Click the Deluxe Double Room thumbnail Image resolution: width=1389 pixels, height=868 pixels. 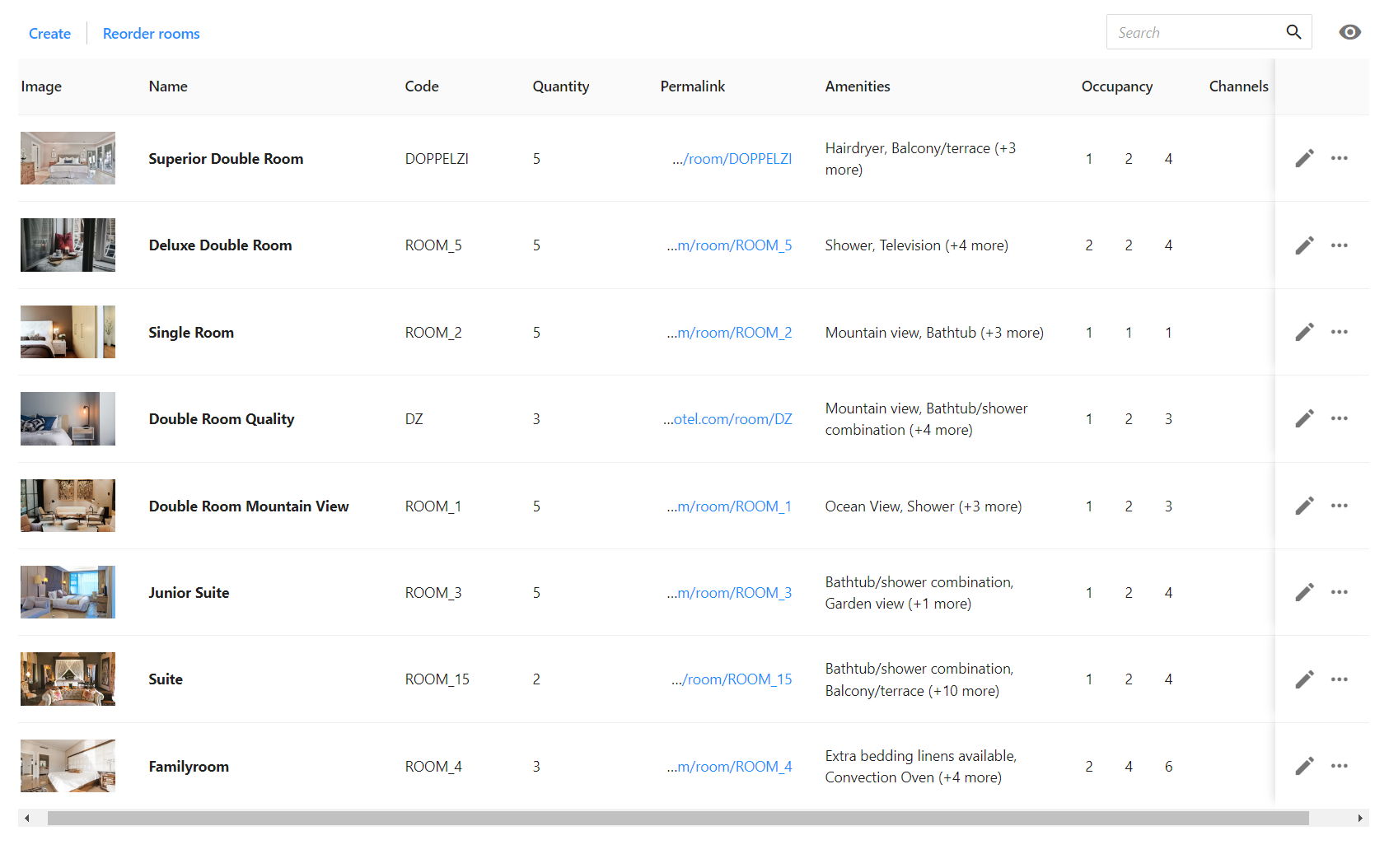[x=68, y=245]
